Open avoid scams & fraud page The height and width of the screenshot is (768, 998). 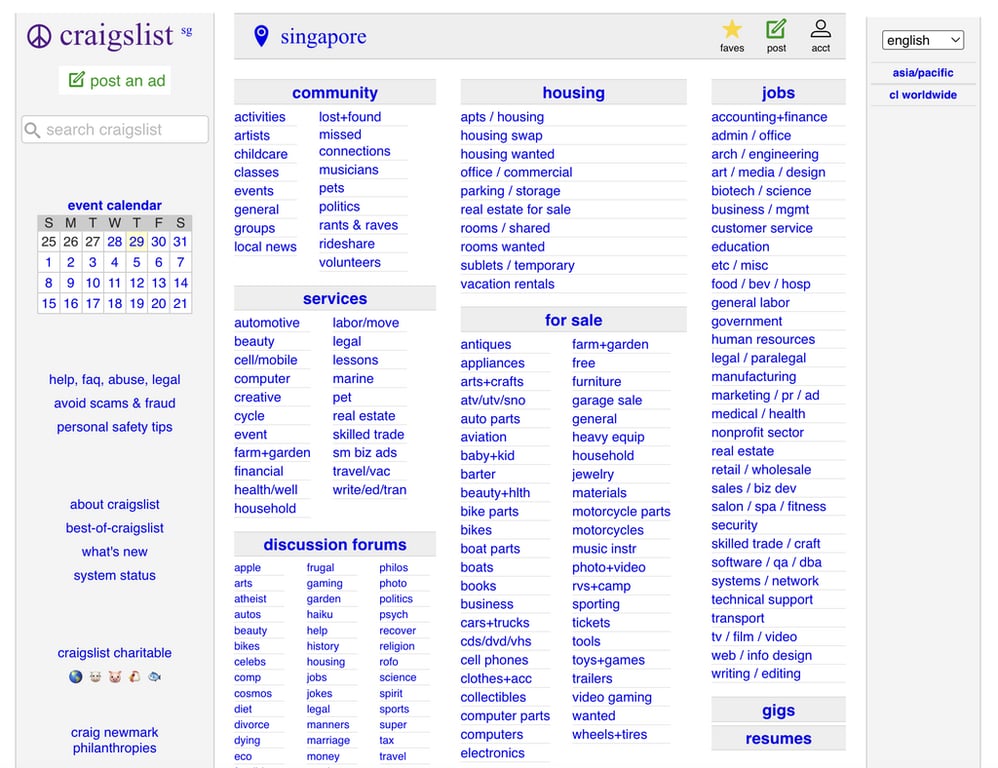click(114, 403)
